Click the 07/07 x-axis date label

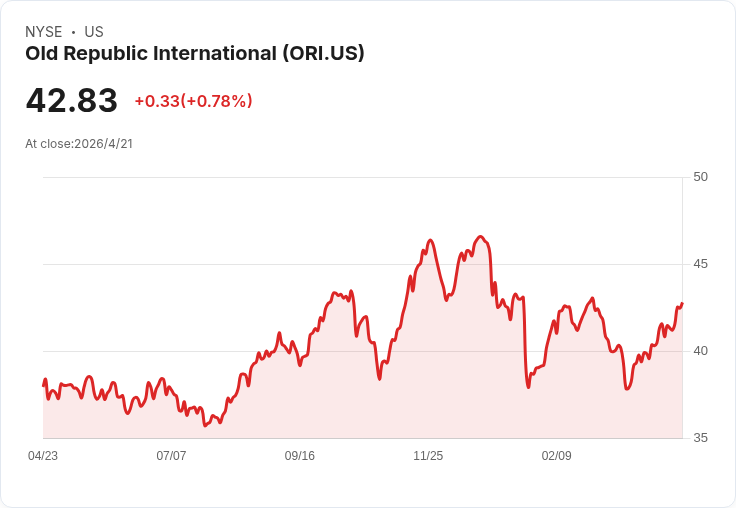point(171,455)
